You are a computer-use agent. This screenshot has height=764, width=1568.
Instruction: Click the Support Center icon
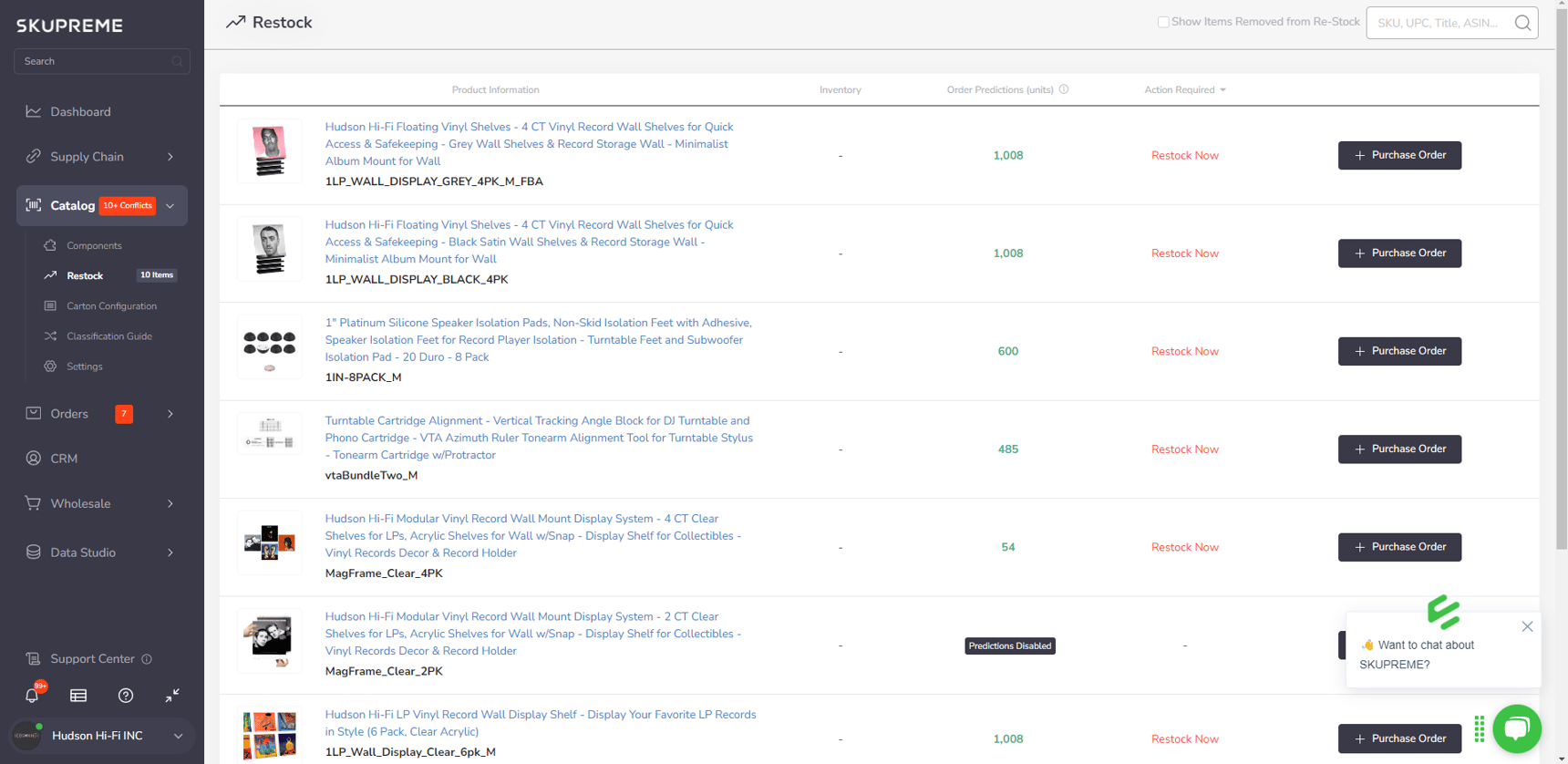coord(34,658)
